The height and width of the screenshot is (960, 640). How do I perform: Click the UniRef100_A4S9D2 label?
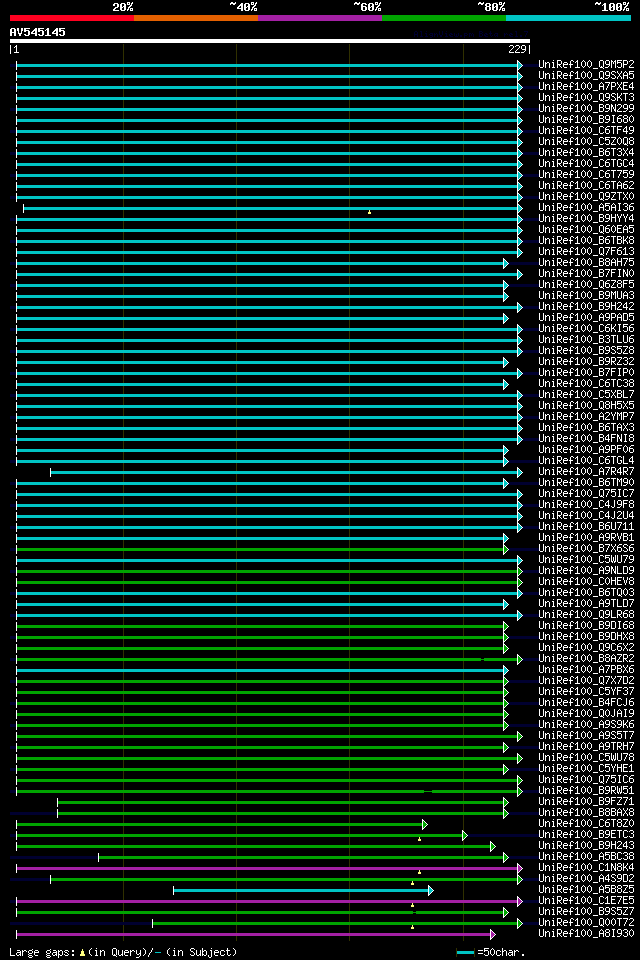coord(586,879)
